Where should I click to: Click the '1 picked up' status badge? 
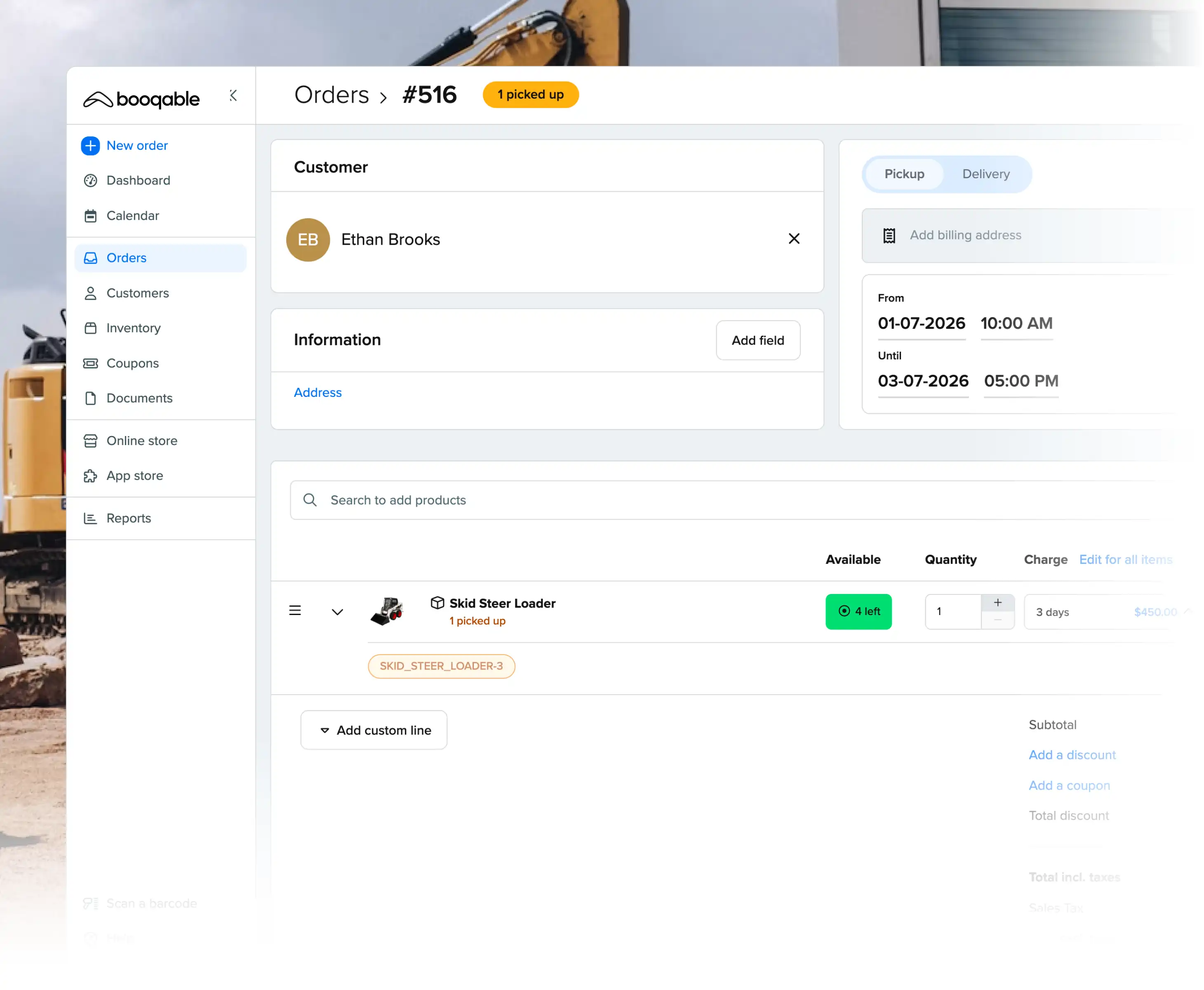(x=531, y=94)
